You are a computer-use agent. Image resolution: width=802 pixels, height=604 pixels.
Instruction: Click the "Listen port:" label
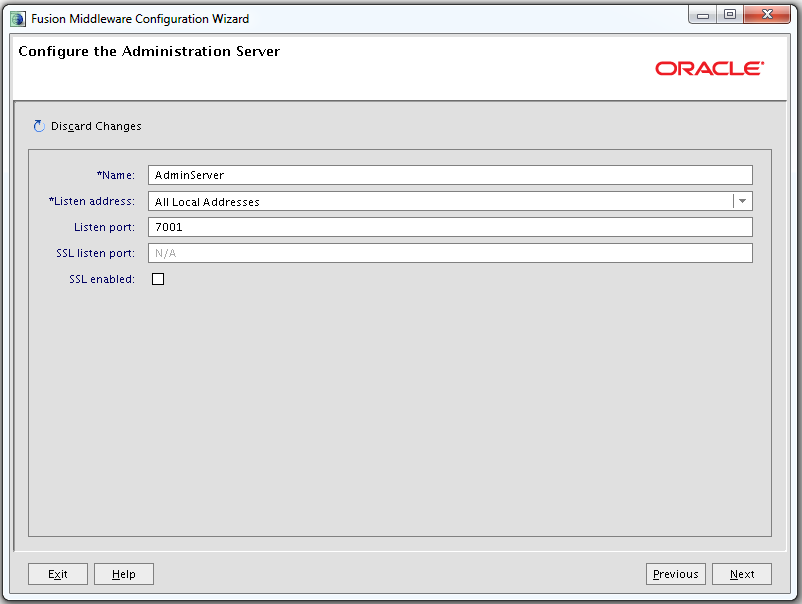[104, 227]
